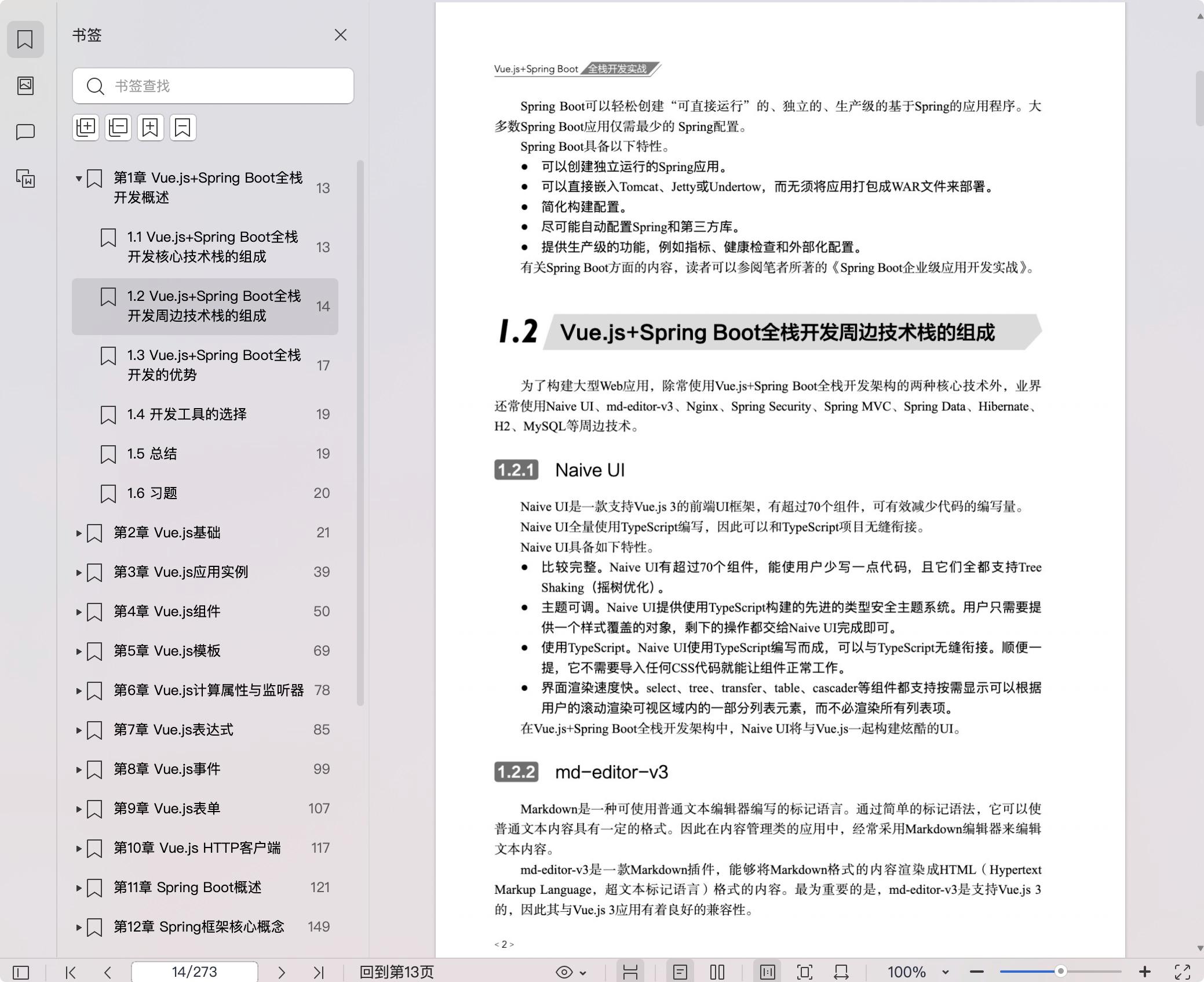Viewport: 1204px width, 982px height.
Task: Jump to the last page
Action: pos(319,972)
